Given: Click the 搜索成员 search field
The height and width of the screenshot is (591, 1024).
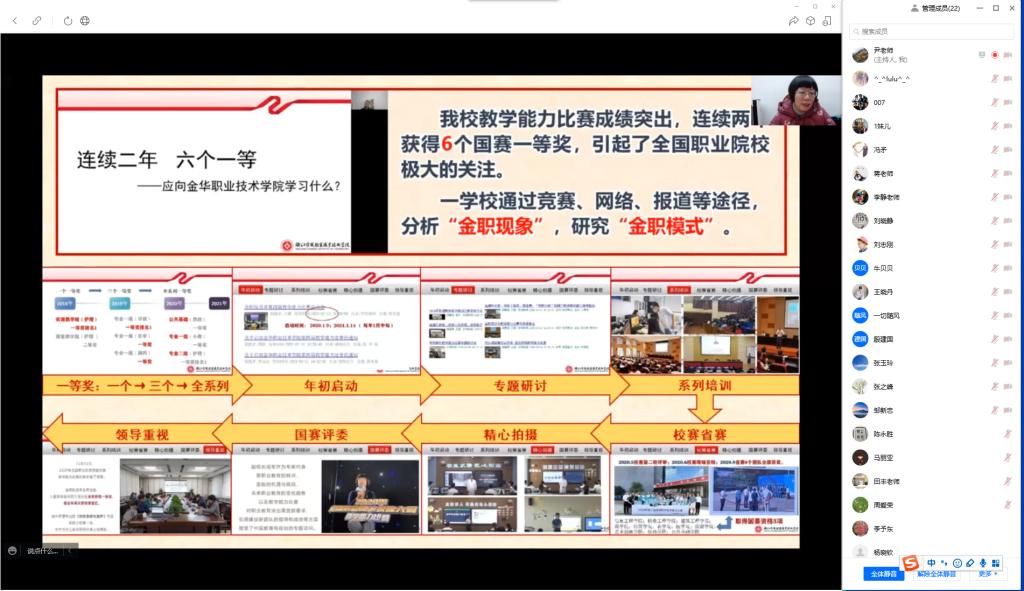Looking at the screenshot, I should pos(932,31).
